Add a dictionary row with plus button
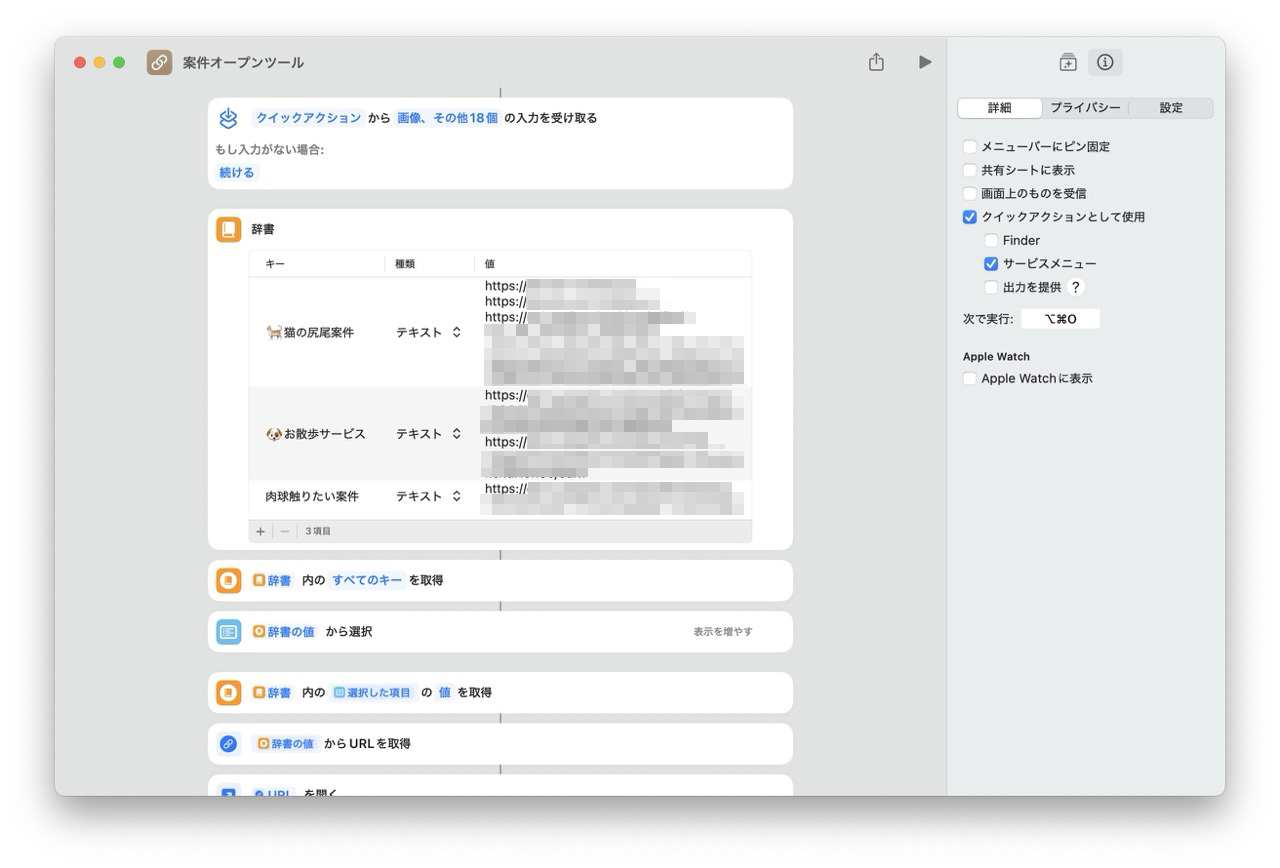 [261, 531]
